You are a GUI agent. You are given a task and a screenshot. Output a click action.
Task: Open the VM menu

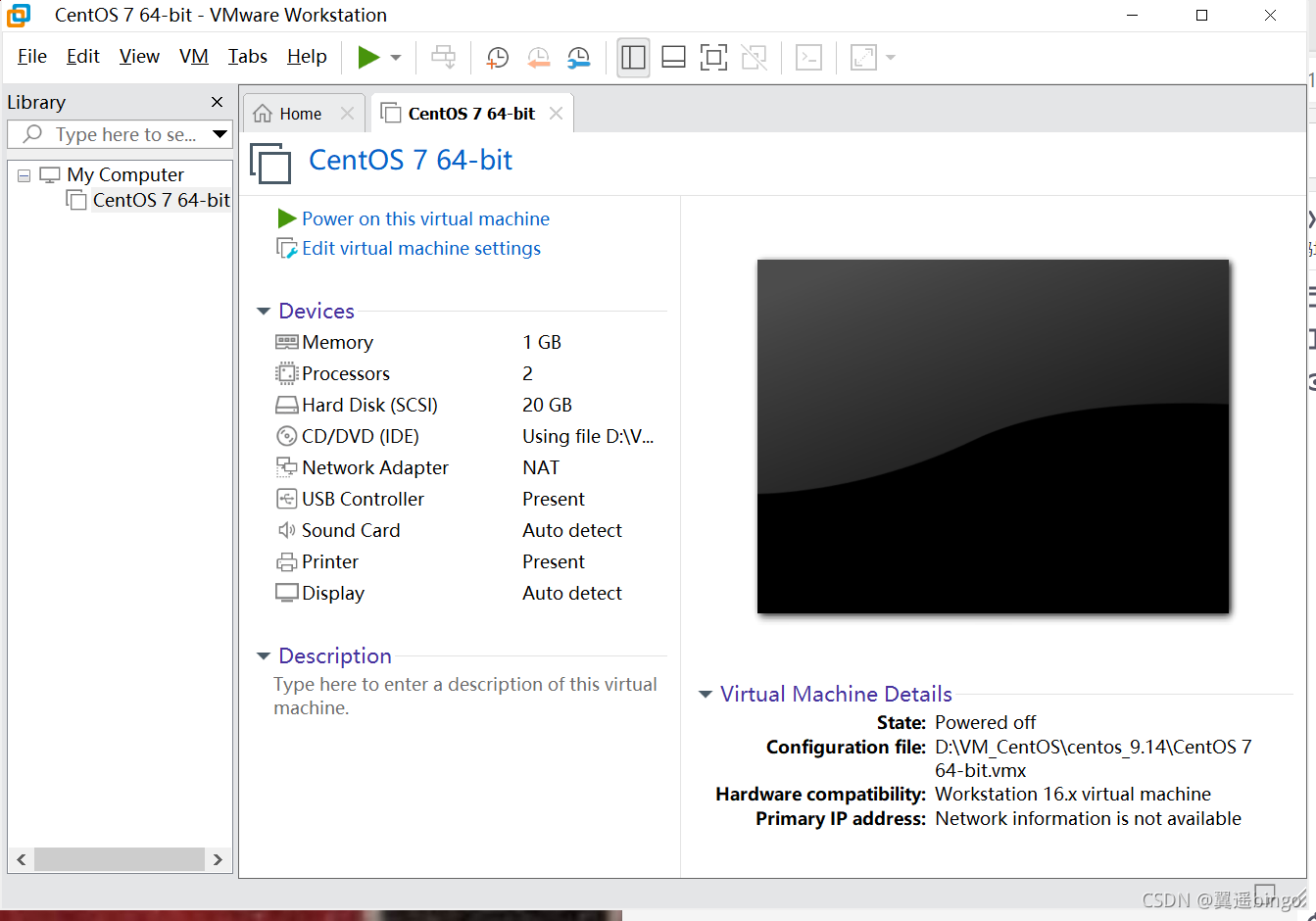(194, 57)
